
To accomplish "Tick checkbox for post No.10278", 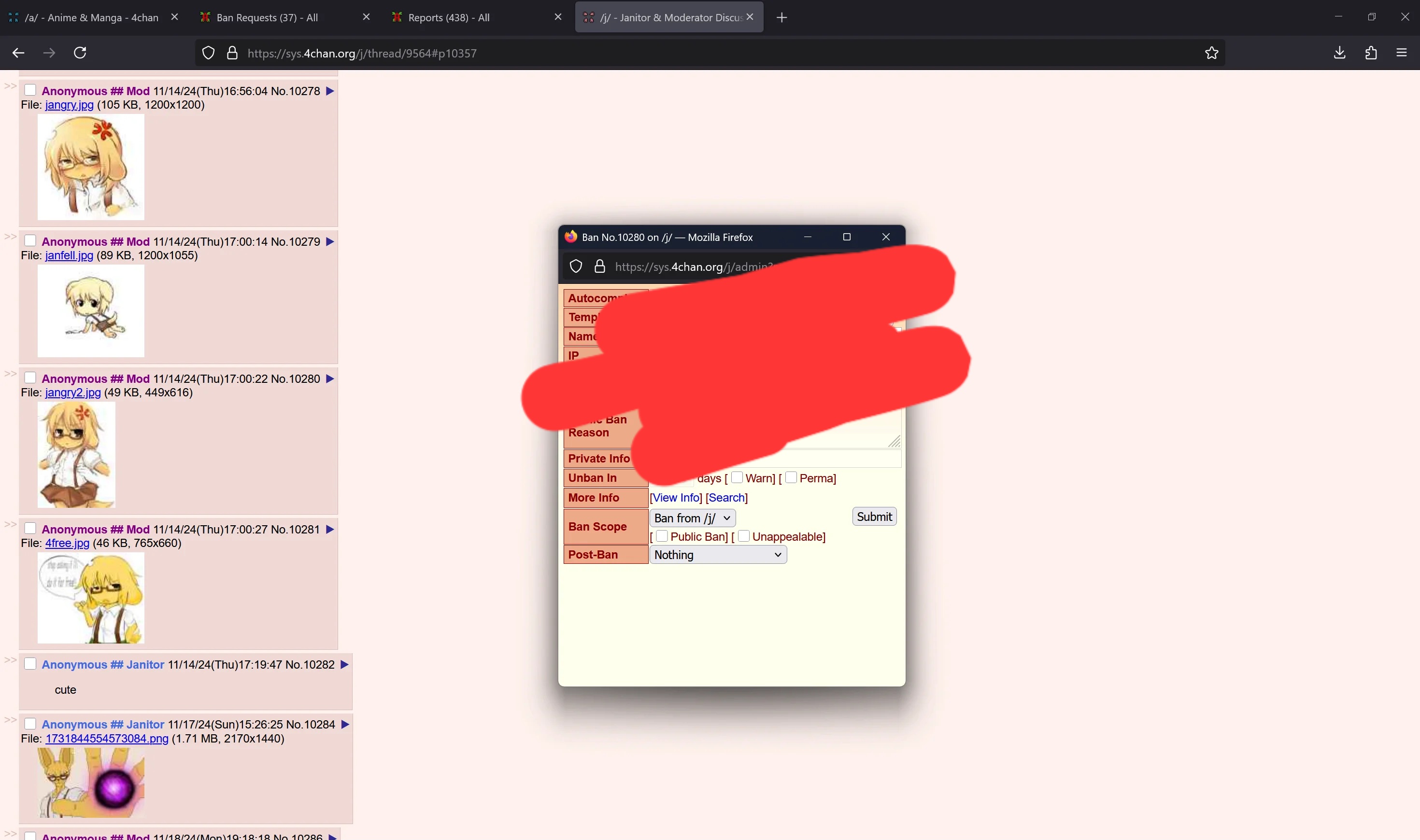I will 30,90.
